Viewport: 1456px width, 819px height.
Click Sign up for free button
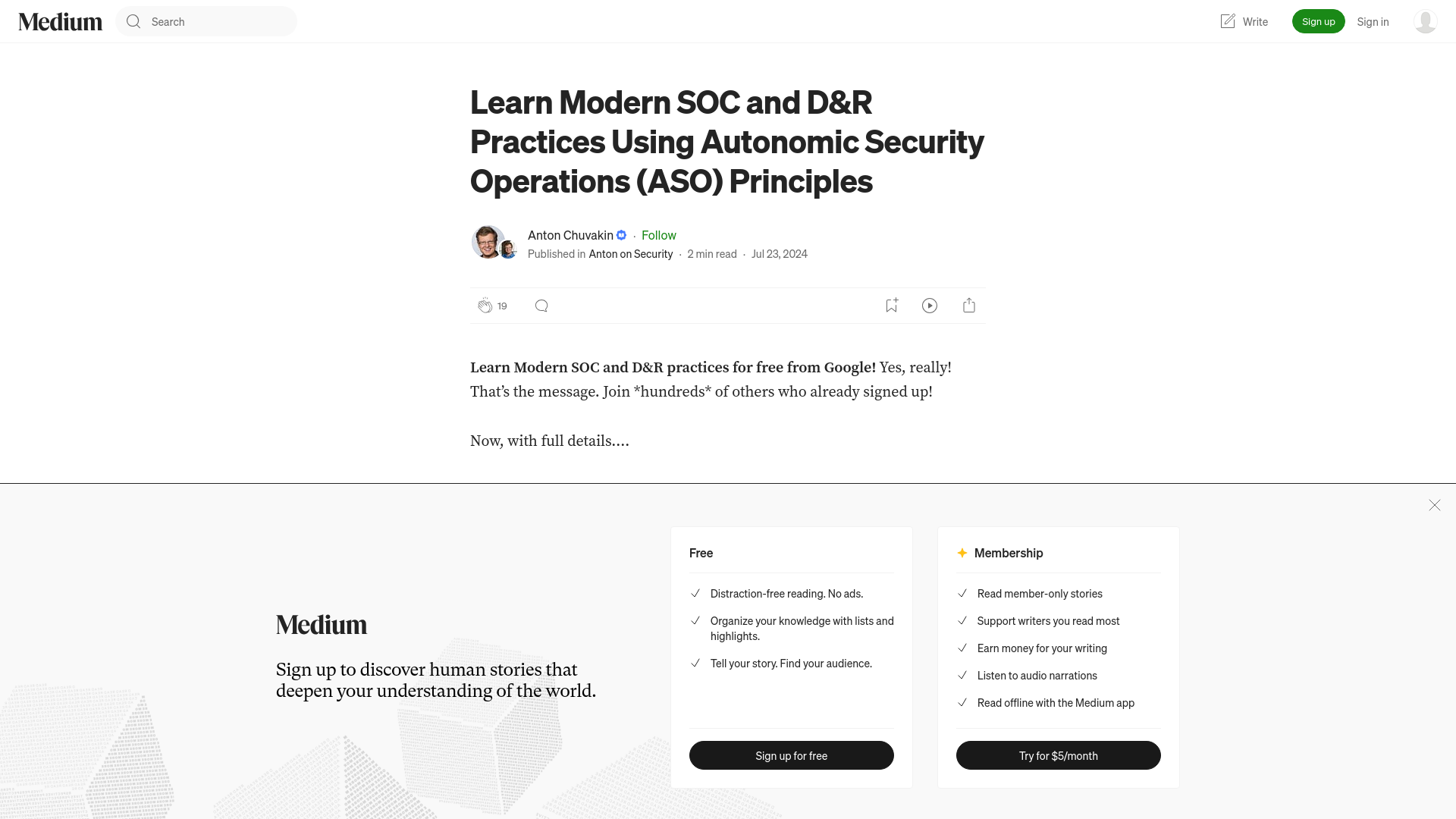tap(791, 755)
